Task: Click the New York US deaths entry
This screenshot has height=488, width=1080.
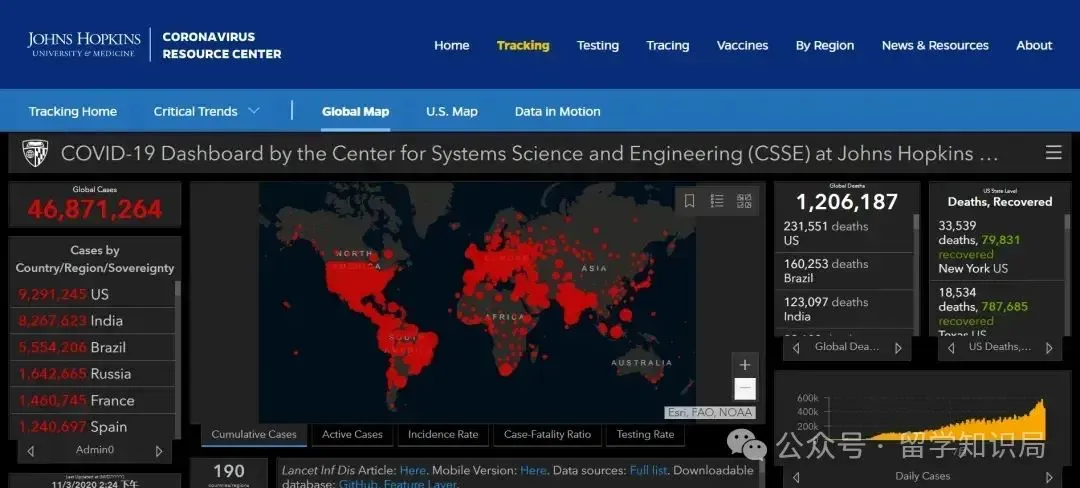Action: [996, 247]
